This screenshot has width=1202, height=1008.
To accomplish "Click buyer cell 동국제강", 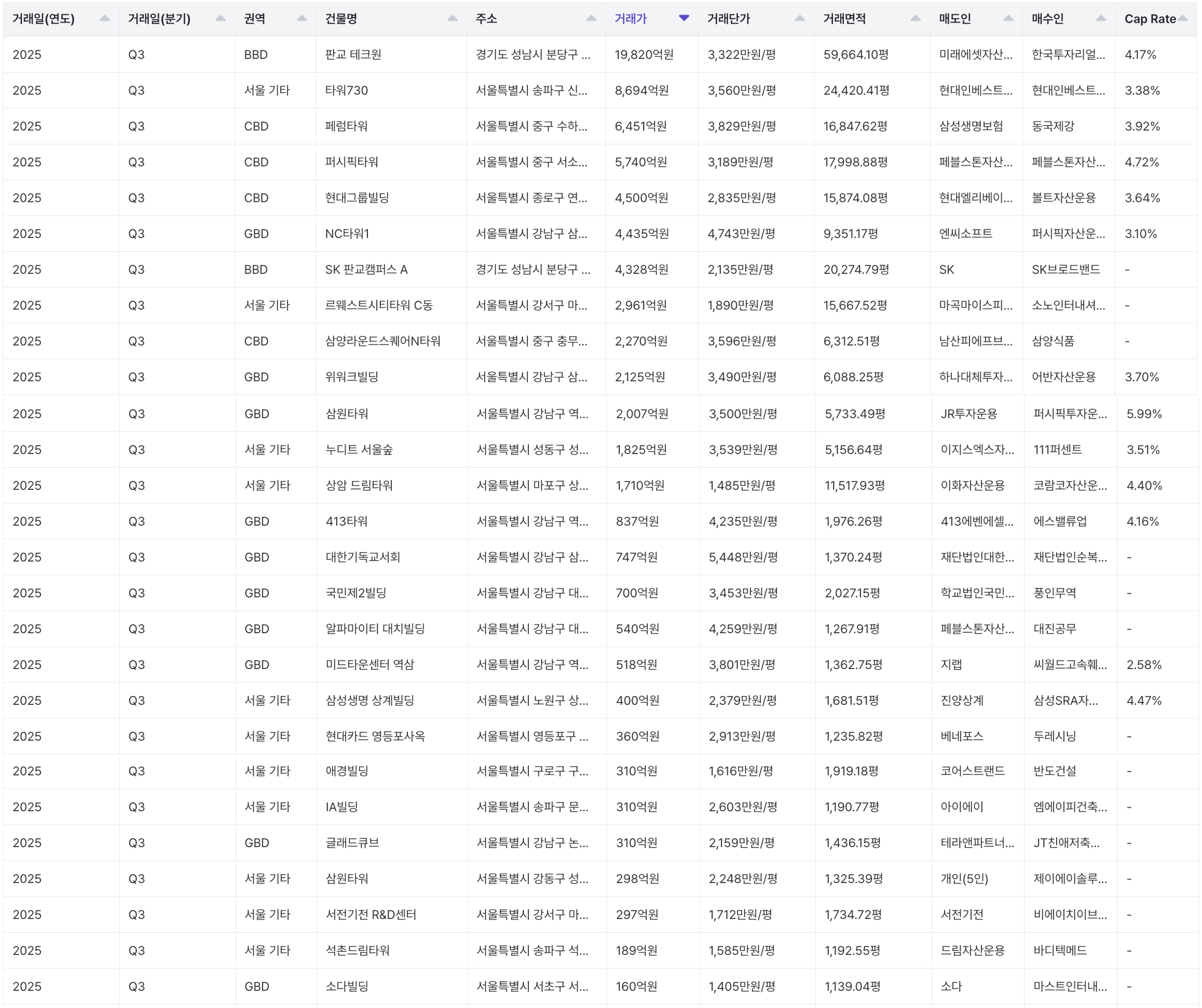I will [x=1053, y=126].
